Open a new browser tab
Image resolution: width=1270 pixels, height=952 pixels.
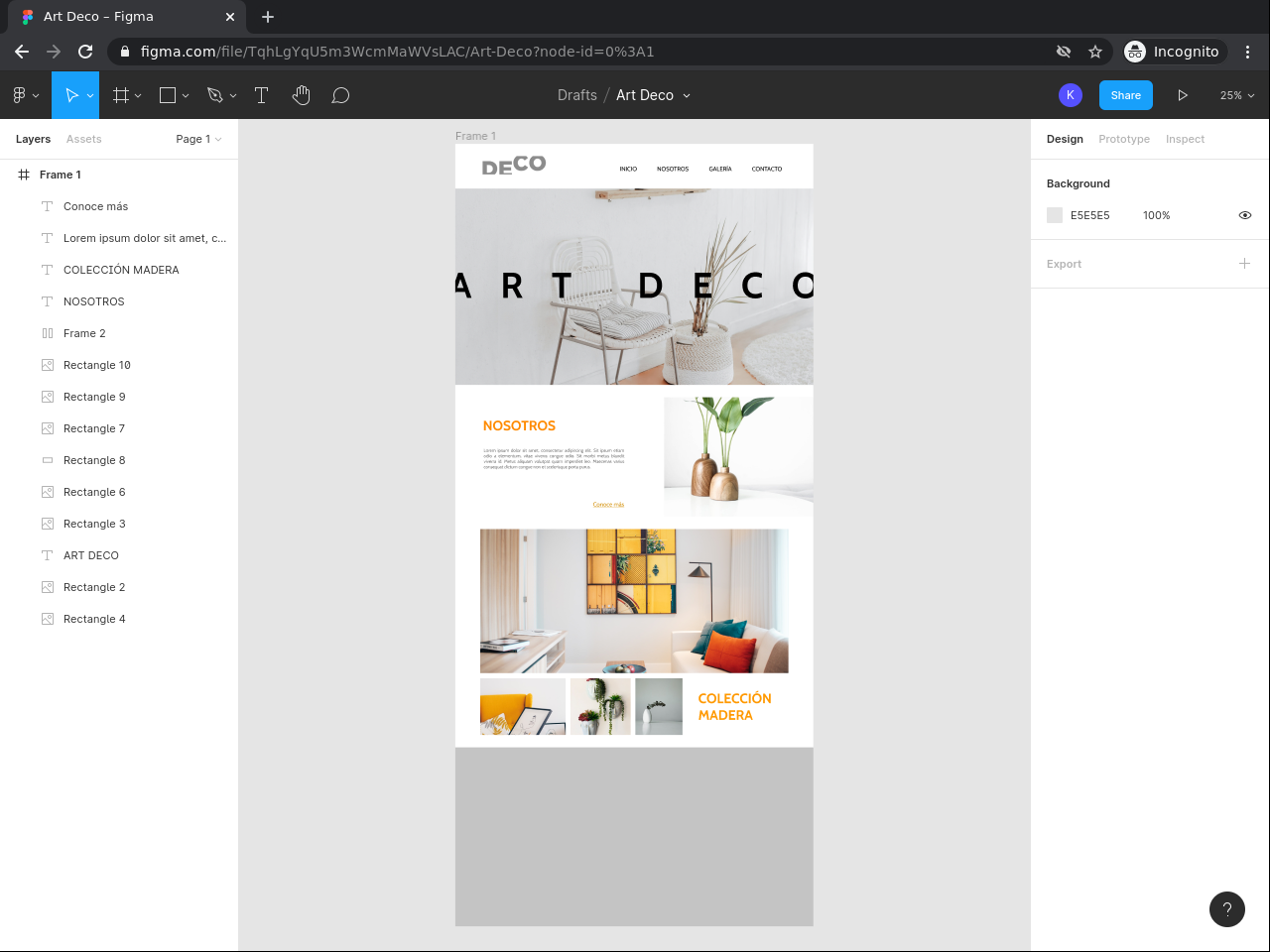tap(268, 17)
